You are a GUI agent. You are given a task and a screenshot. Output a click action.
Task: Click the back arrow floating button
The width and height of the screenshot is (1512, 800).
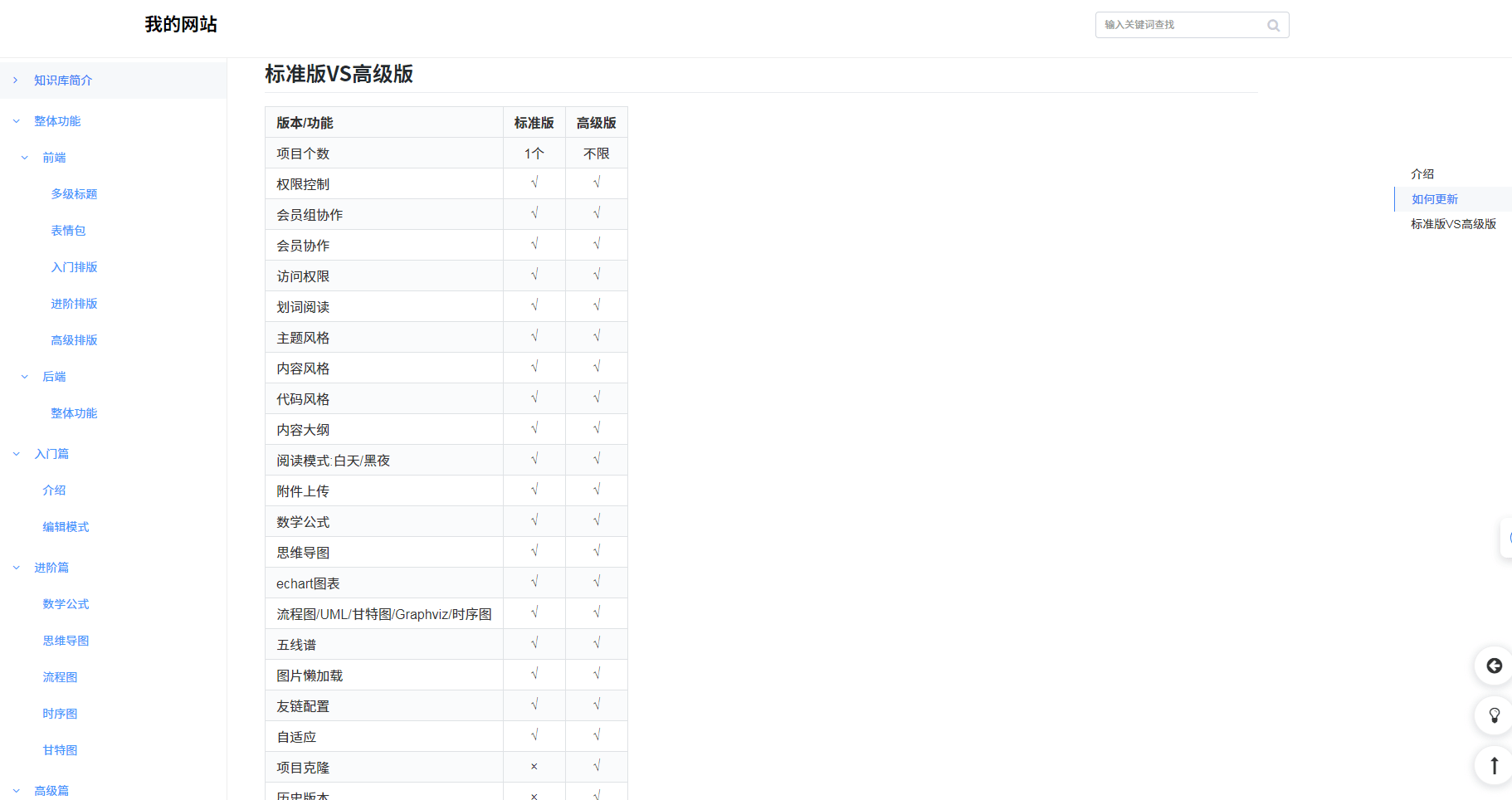[x=1494, y=666]
